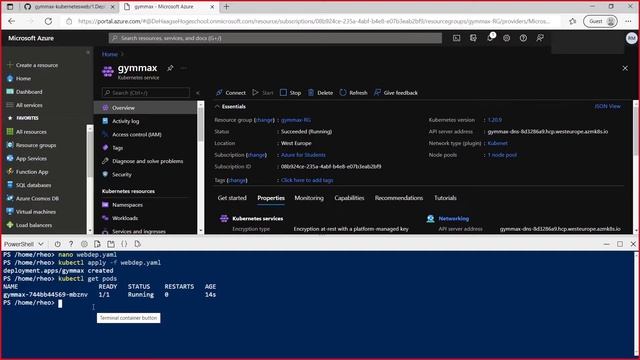The width and height of the screenshot is (640, 360).
Task: Select Overview in resource menu
Action: 145,108
